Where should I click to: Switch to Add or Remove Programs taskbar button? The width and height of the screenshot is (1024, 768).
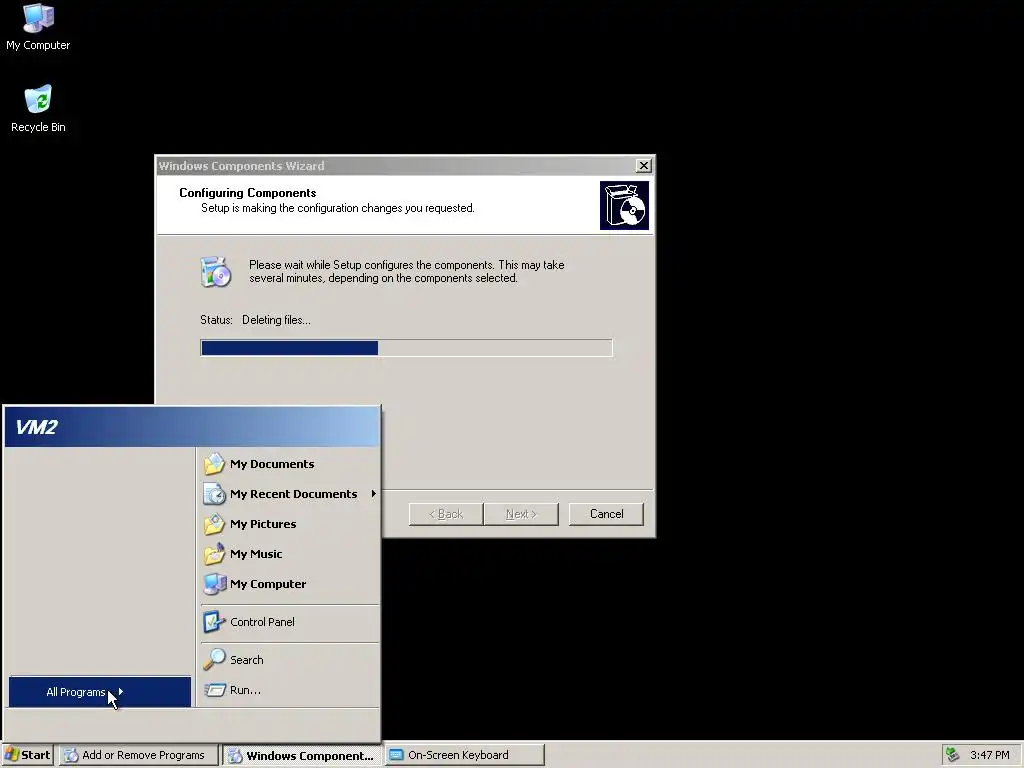click(x=138, y=755)
